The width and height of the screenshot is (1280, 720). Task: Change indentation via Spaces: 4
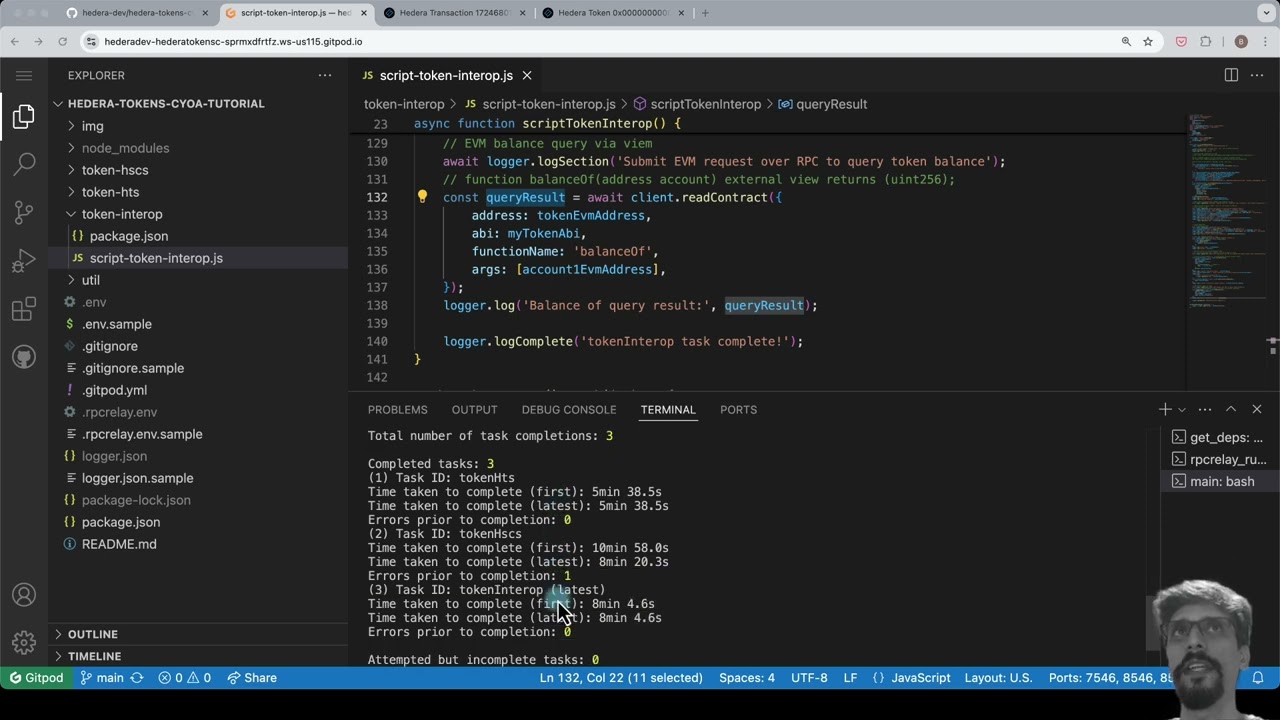coord(747,678)
